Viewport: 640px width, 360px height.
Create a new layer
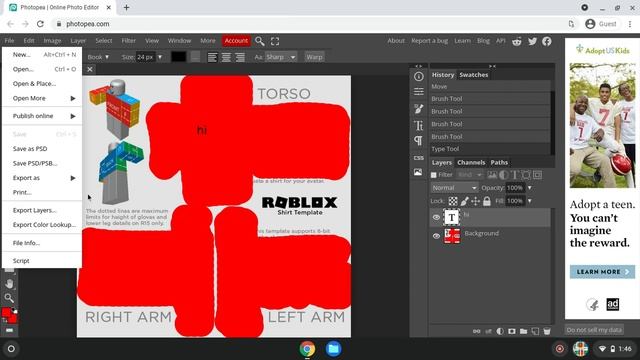point(535,331)
